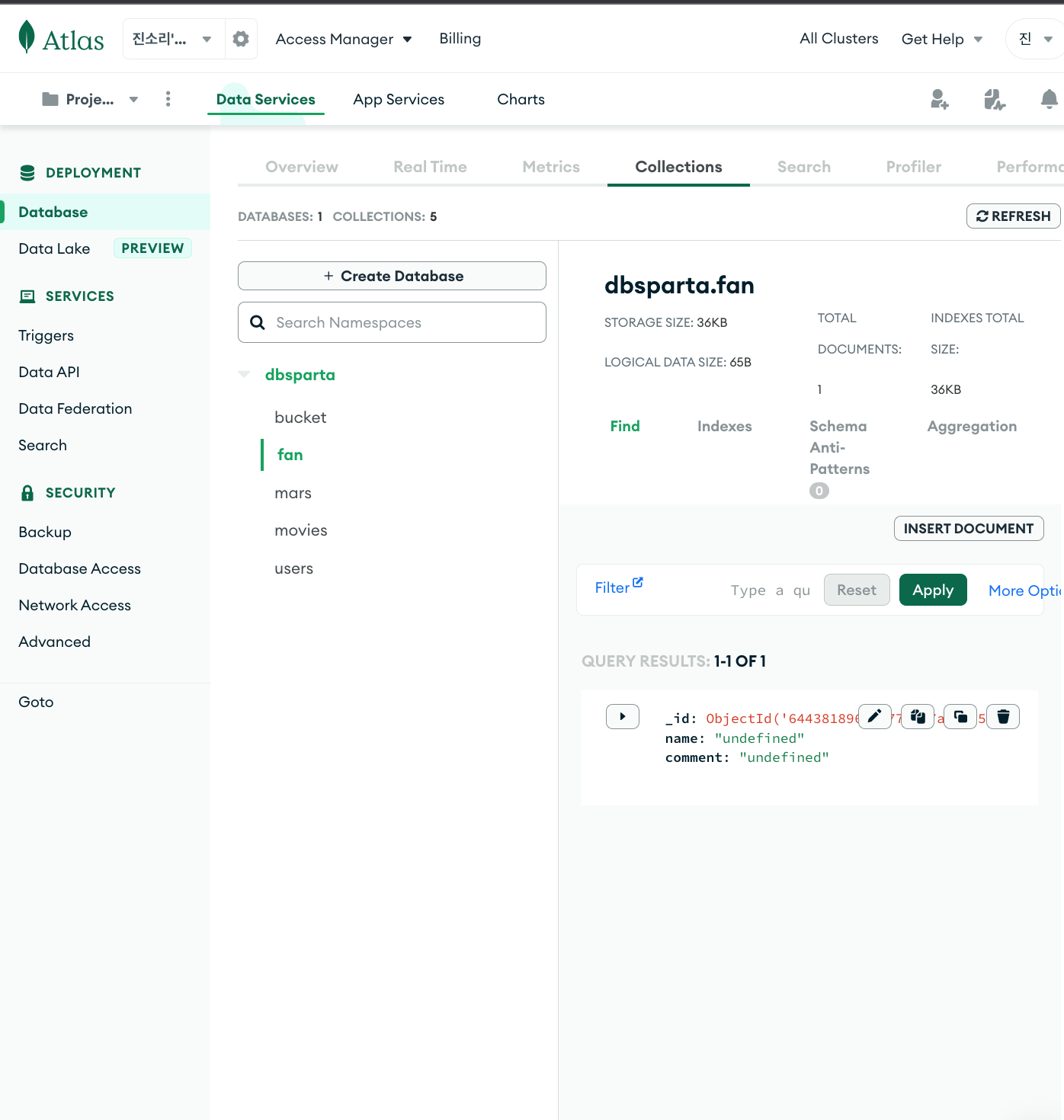
Task: Open the Project selector dropdown
Action: tap(90, 99)
